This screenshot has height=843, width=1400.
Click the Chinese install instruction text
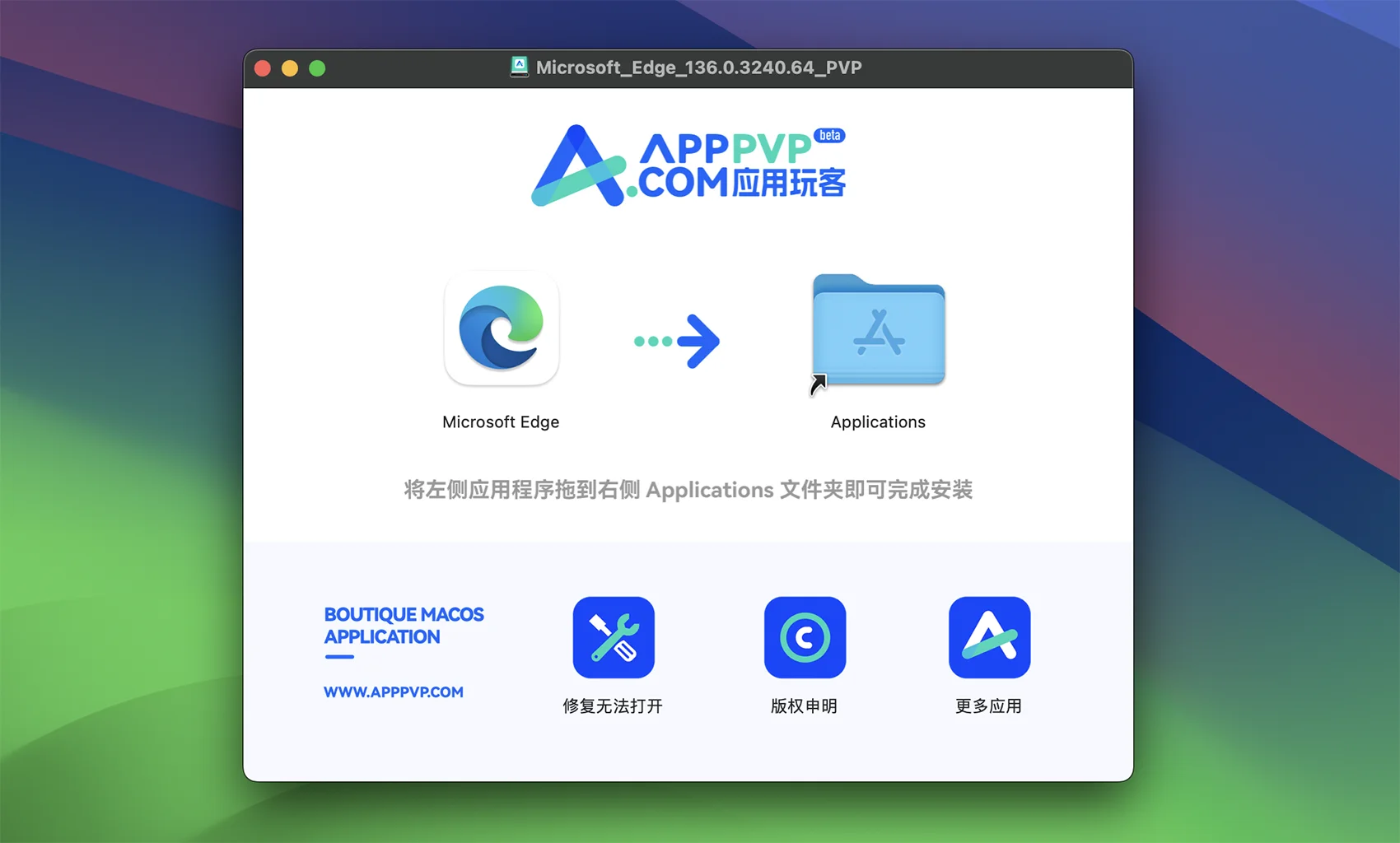coord(688,490)
